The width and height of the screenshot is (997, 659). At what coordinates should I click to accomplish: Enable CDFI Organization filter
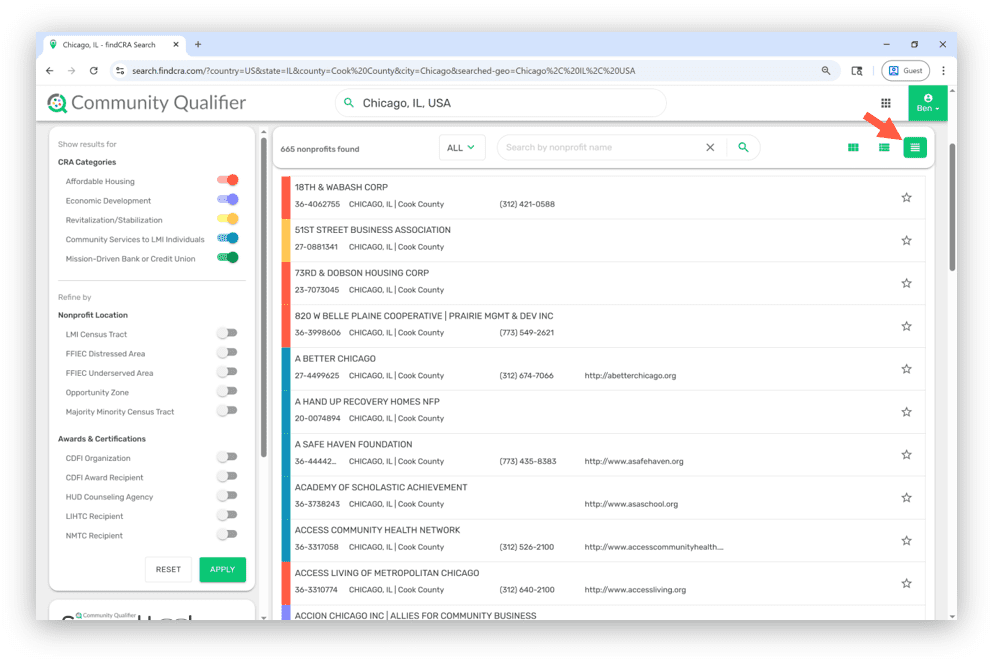click(x=227, y=457)
